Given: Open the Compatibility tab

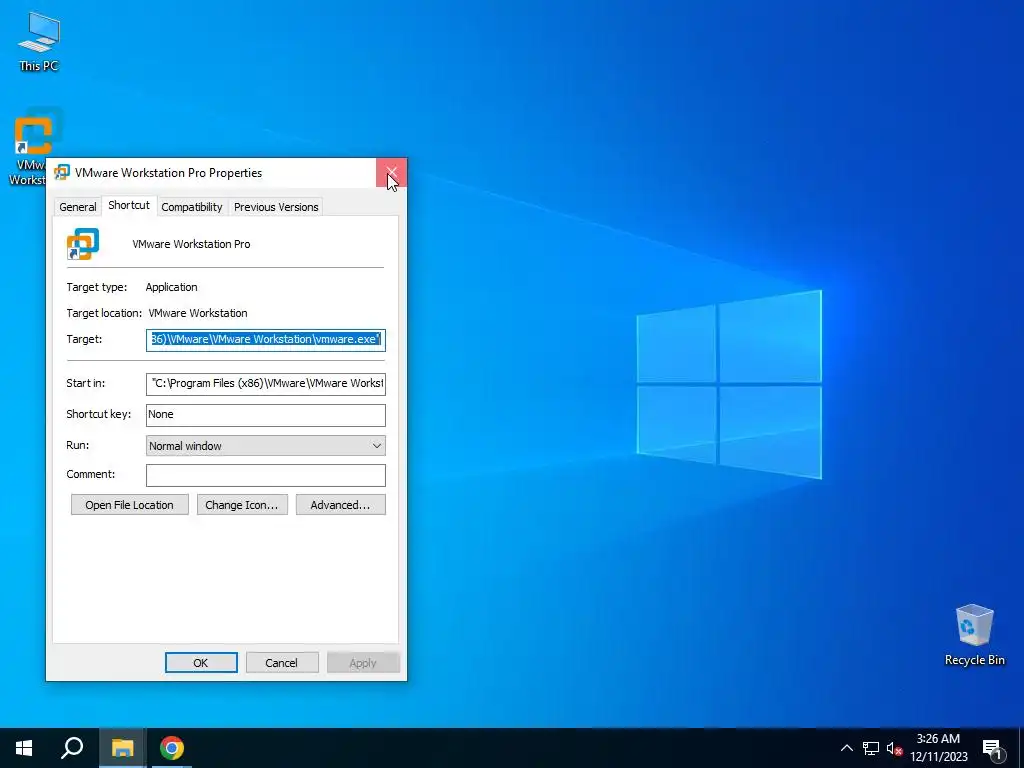Looking at the screenshot, I should point(192,207).
